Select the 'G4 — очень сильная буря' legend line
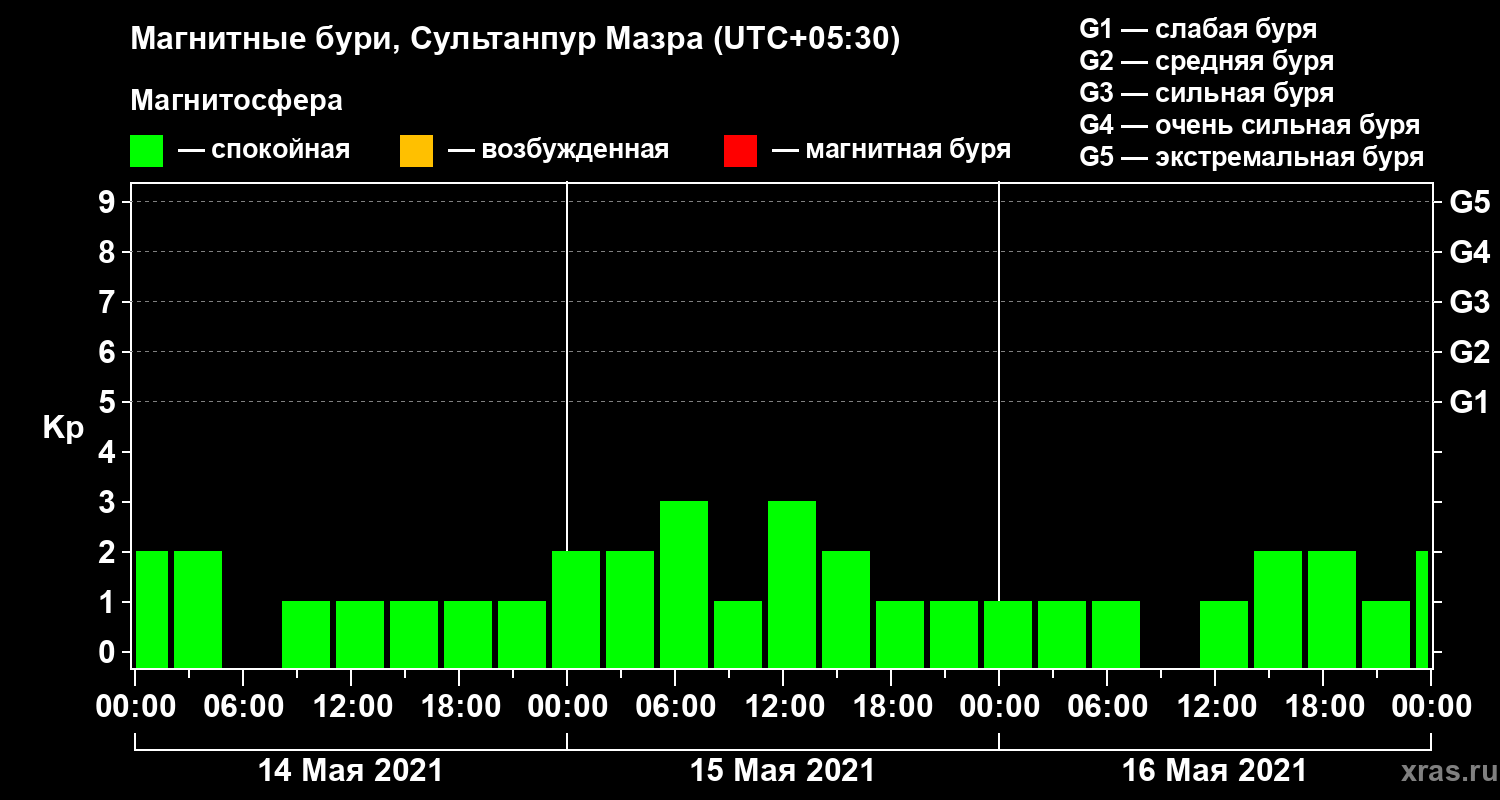This screenshot has height=800, width=1500. coord(1250,125)
